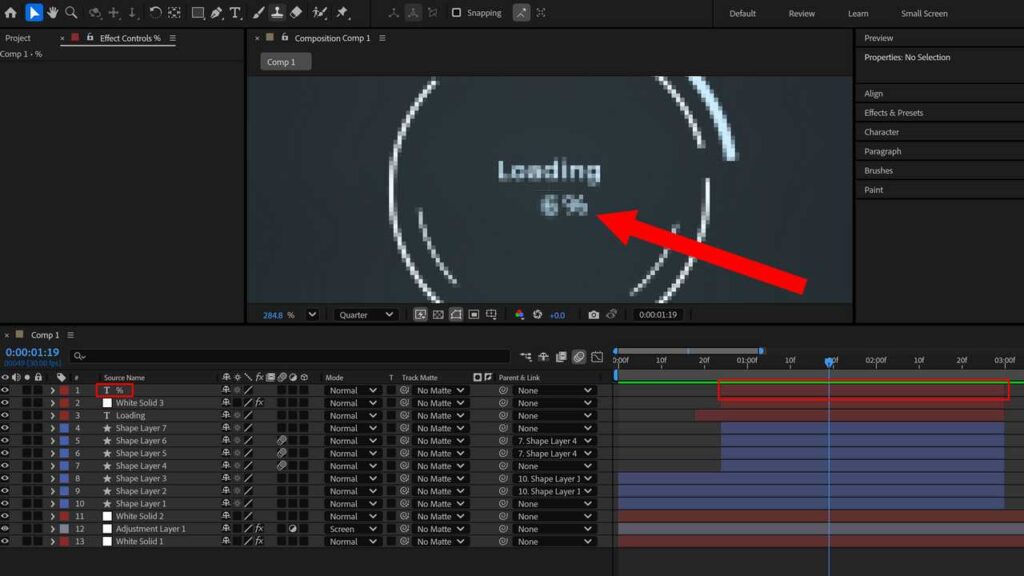Click the Comp 1 breadcrumb button
This screenshot has height=576, width=1024.
(285, 61)
